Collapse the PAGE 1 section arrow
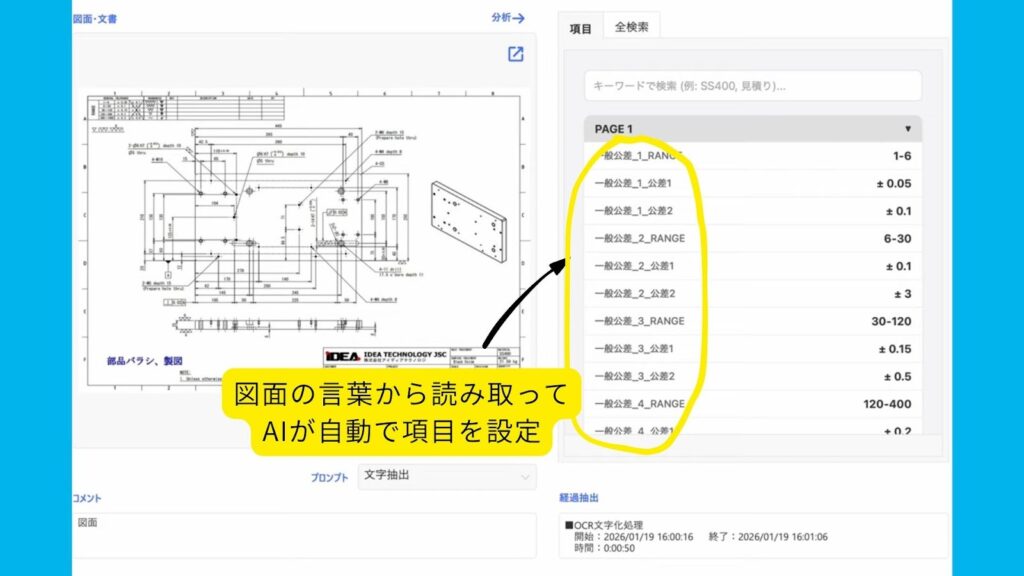The width and height of the screenshot is (1024, 576). (x=907, y=129)
